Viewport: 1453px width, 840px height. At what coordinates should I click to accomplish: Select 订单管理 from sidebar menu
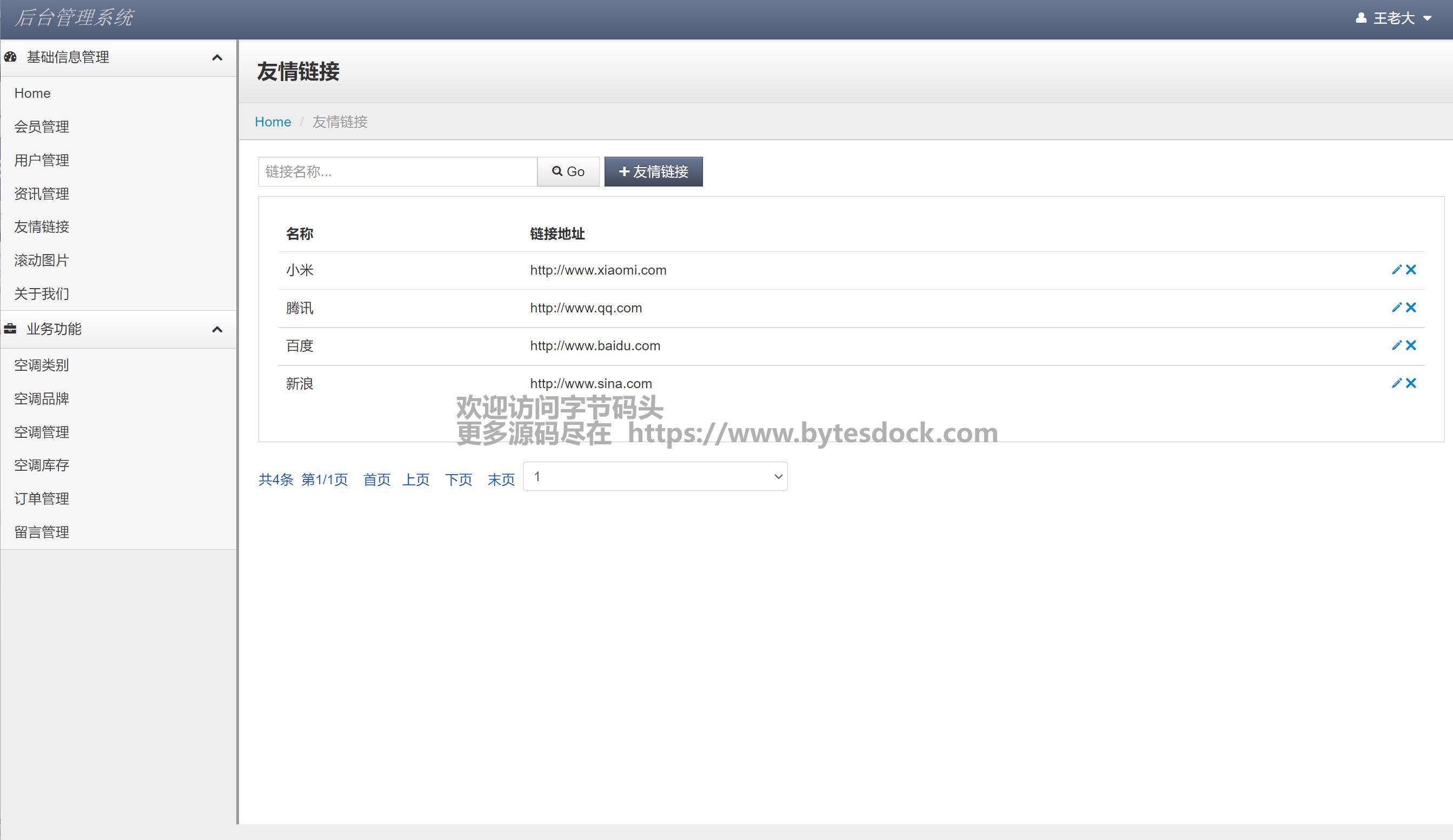pyautogui.click(x=42, y=499)
